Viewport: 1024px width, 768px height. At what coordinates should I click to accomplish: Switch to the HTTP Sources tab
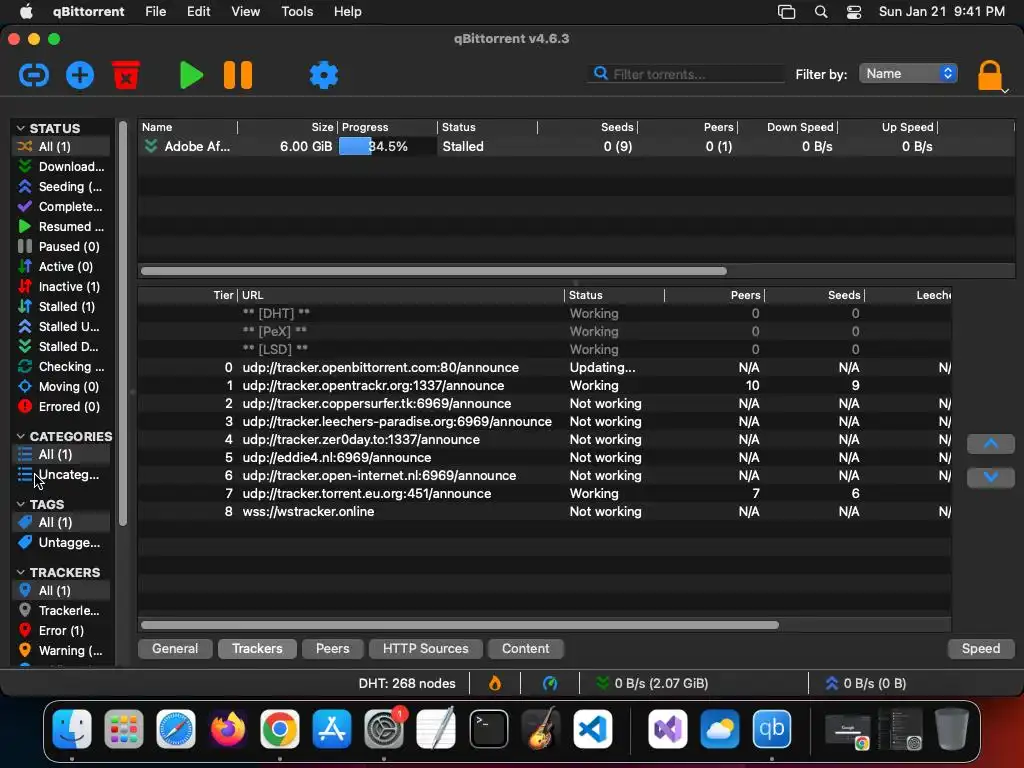[x=426, y=648]
